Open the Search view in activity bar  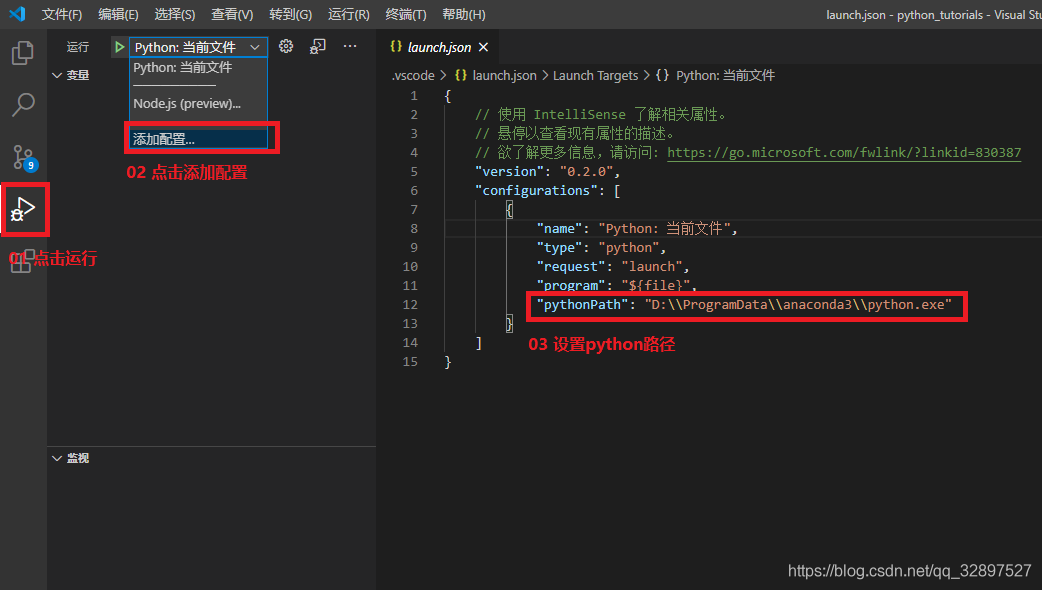click(x=23, y=104)
